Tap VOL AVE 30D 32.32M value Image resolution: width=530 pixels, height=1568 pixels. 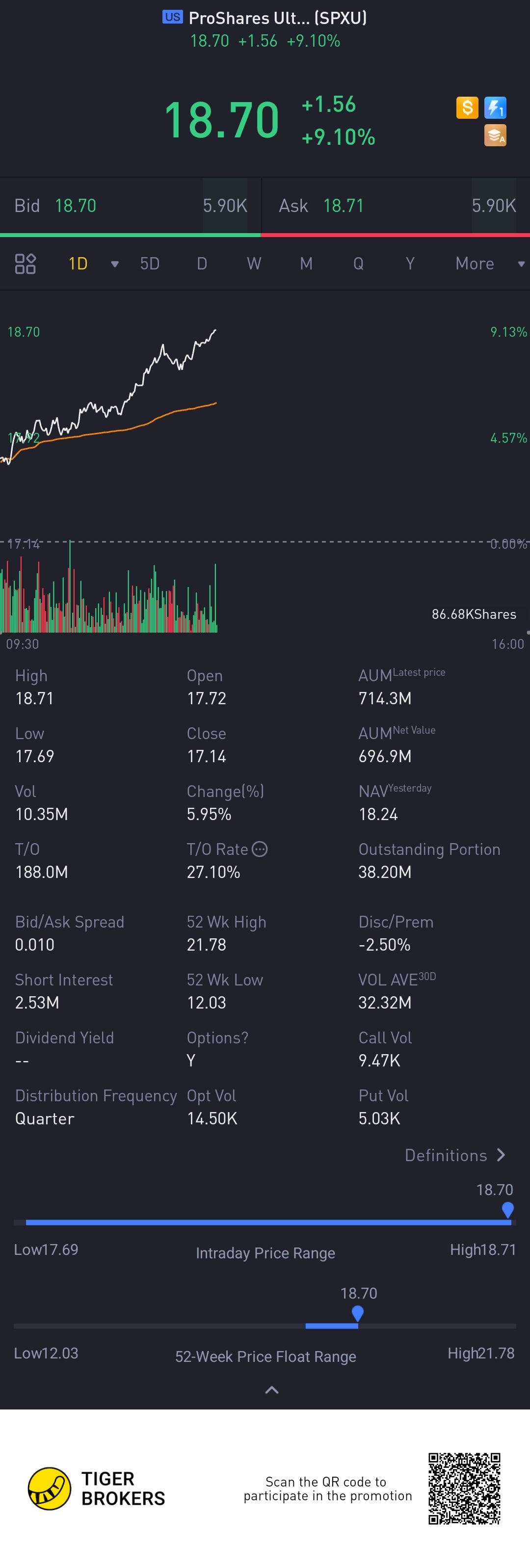(385, 1003)
